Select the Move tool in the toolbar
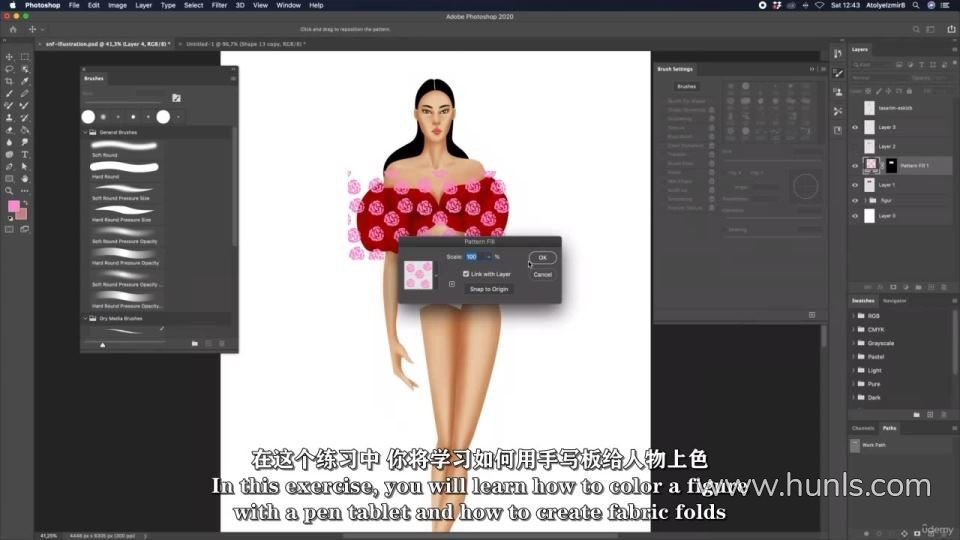This screenshot has height=540, width=960. click(9, 57)
